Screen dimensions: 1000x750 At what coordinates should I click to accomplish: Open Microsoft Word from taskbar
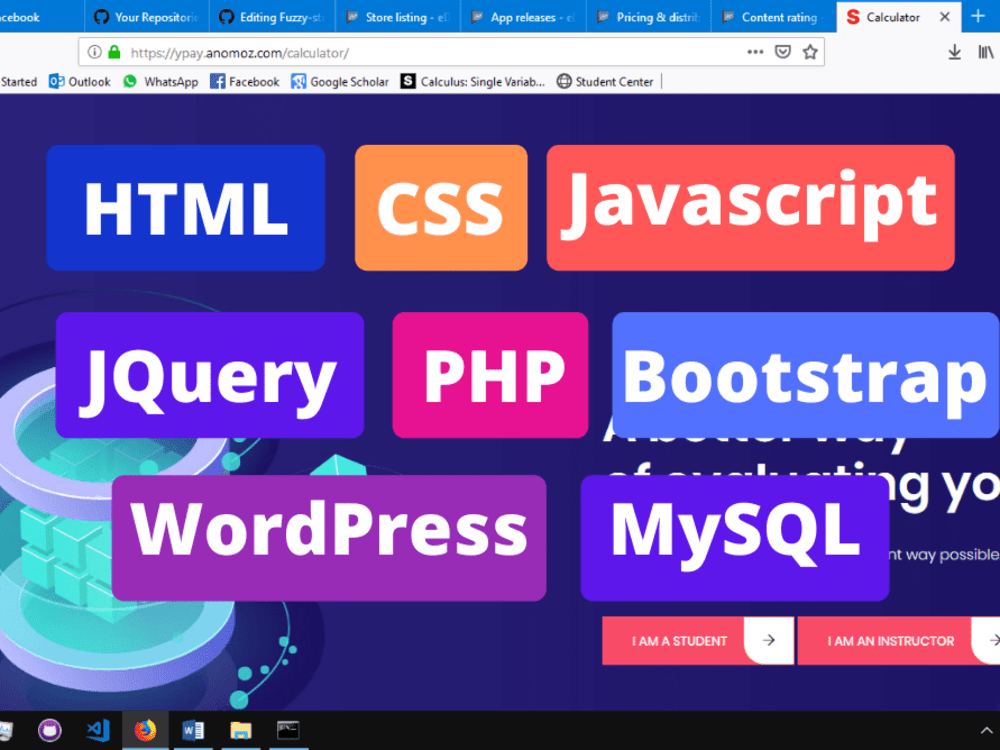[x=193, y=730]
